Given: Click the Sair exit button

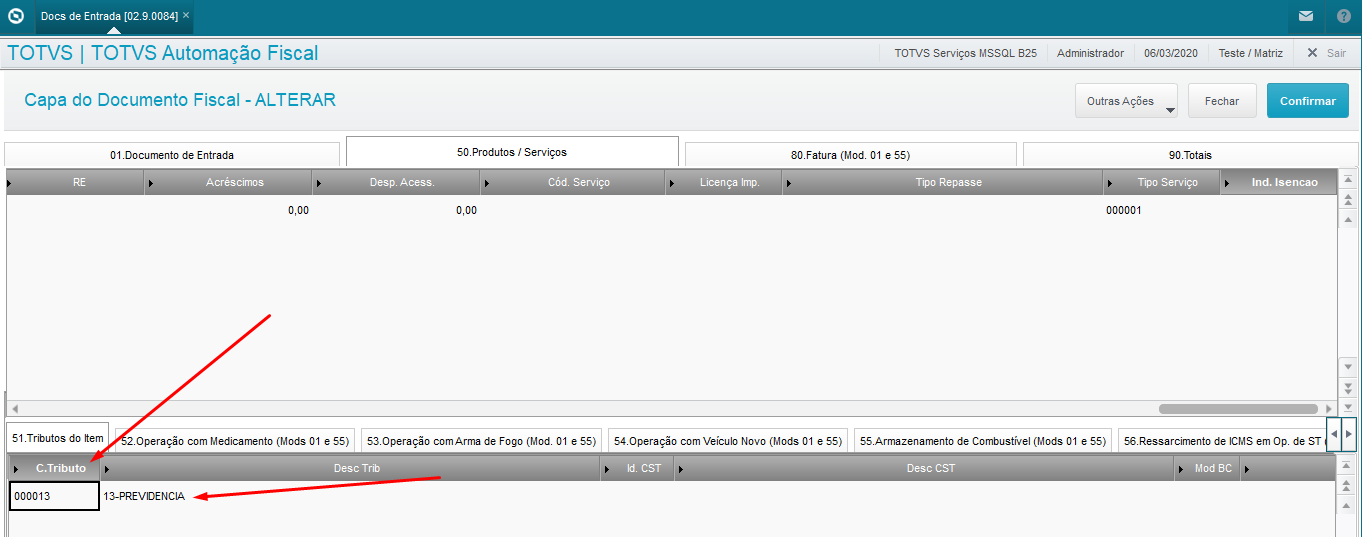Looking at the screenshot, I should click(x=1327, y=53).
